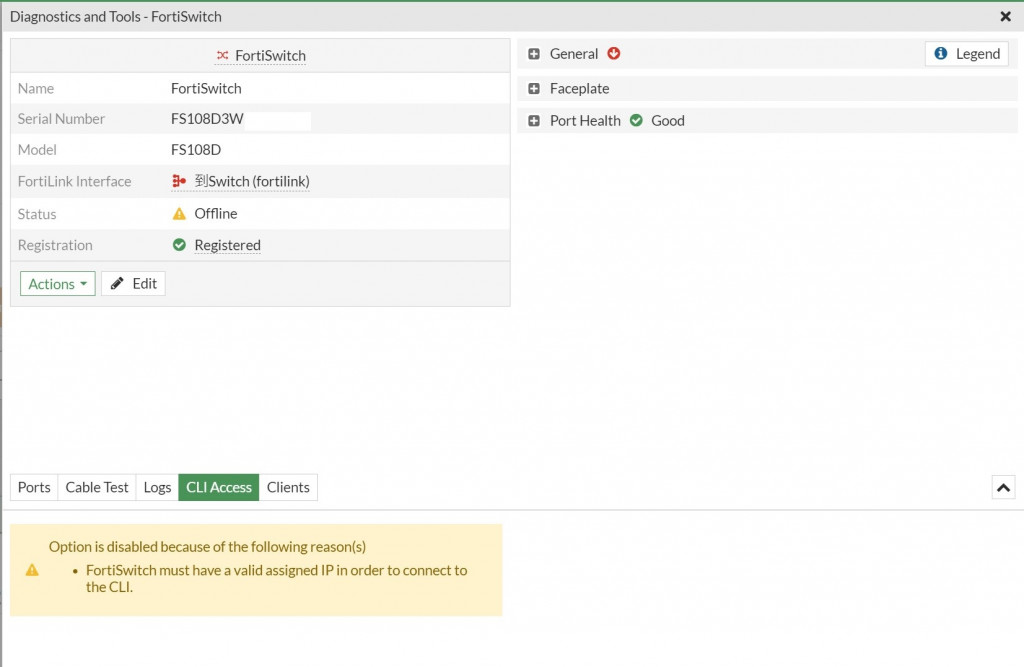
Task: Switch to the Cable Test tab
Action: [97, 487]
